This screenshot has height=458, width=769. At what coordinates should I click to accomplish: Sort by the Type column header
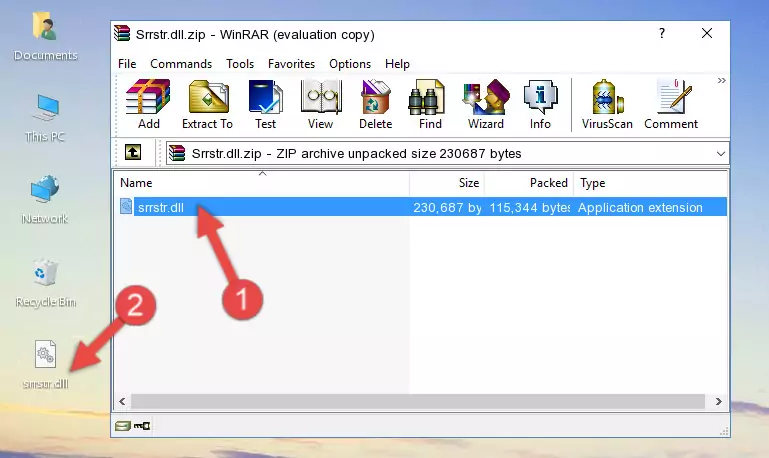650,183
